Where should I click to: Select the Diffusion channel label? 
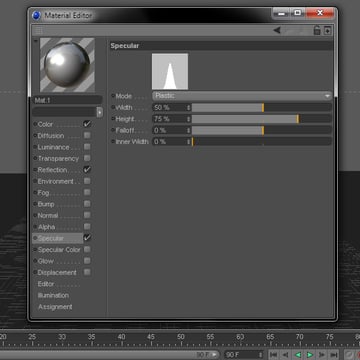tap(51, 136)
